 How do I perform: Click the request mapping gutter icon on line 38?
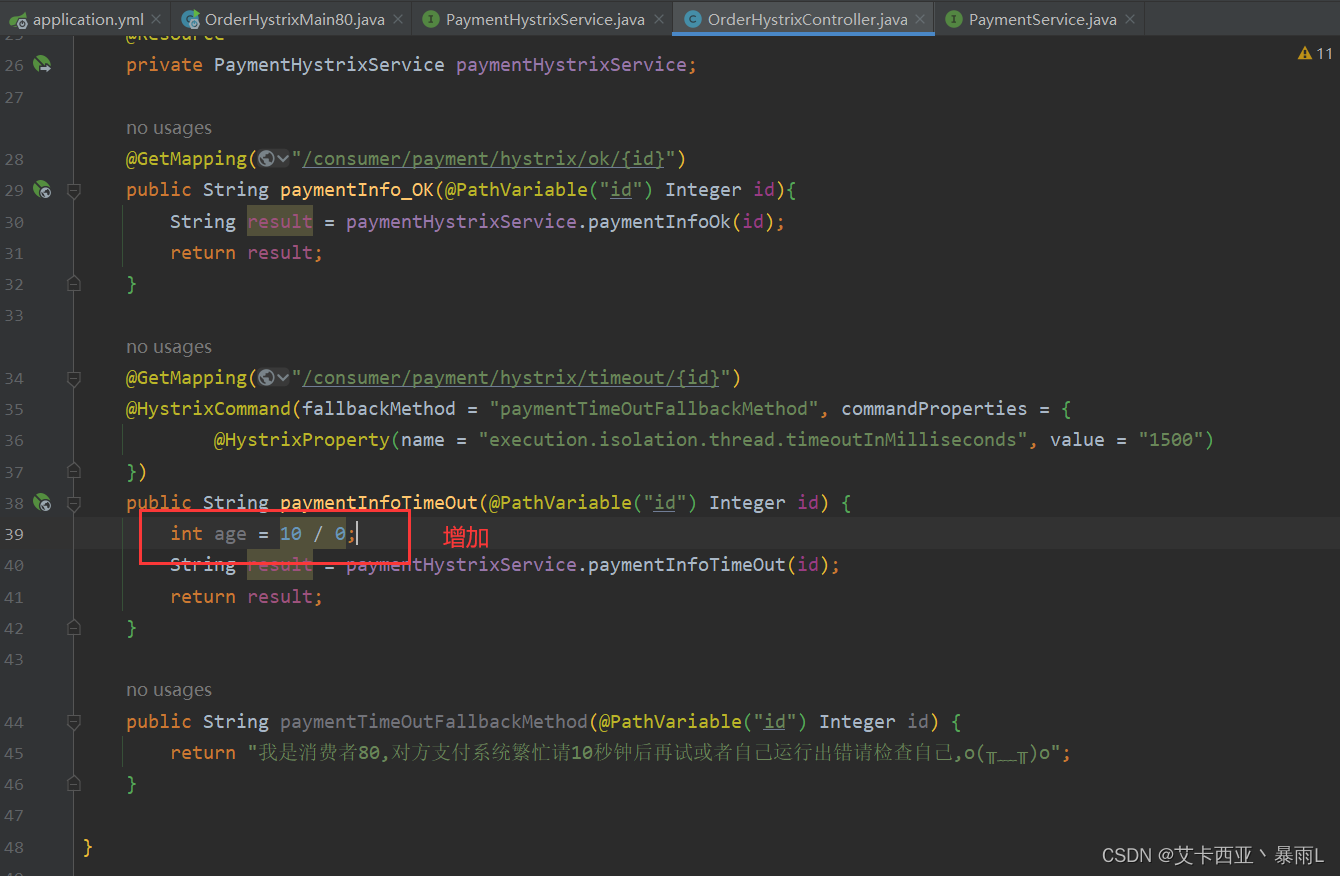click(42, 502)
